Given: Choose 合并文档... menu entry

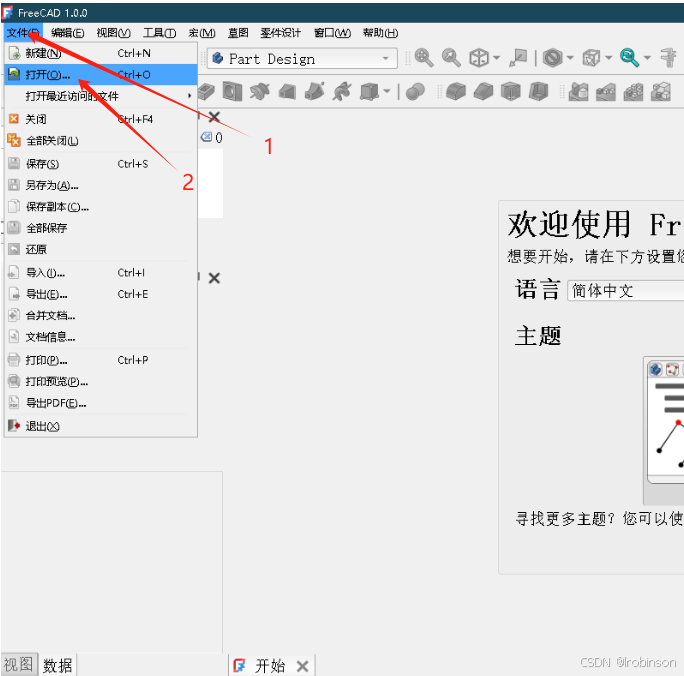Looking at the screenshot, I should click(100, 315).
